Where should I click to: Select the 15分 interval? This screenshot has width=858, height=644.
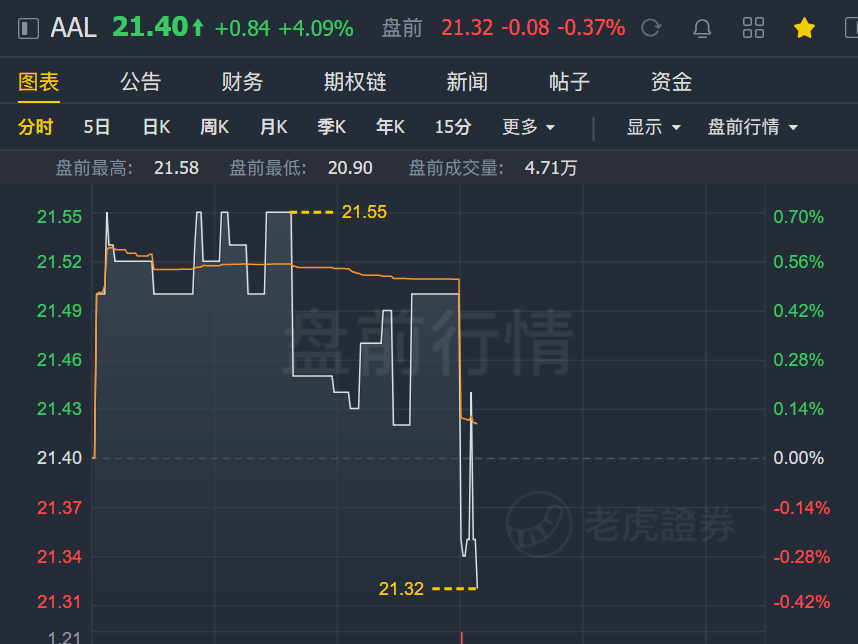pyautogui.click(x=453, y=127)
